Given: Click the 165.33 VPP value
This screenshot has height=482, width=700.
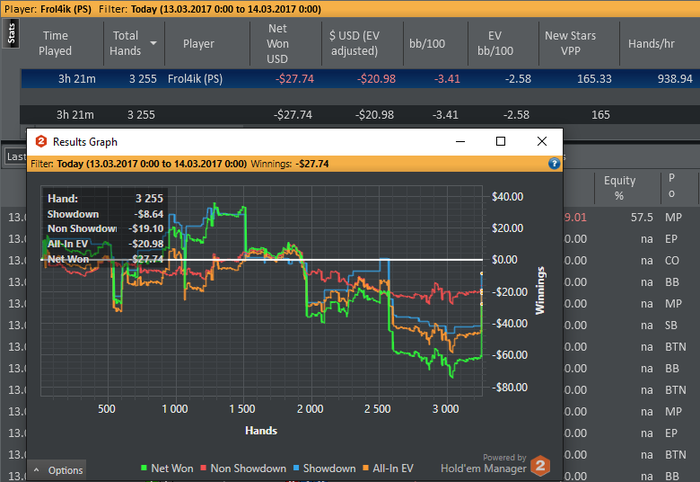Looking at the screenshot, I should pyautogui.click(x=594, y=79).
